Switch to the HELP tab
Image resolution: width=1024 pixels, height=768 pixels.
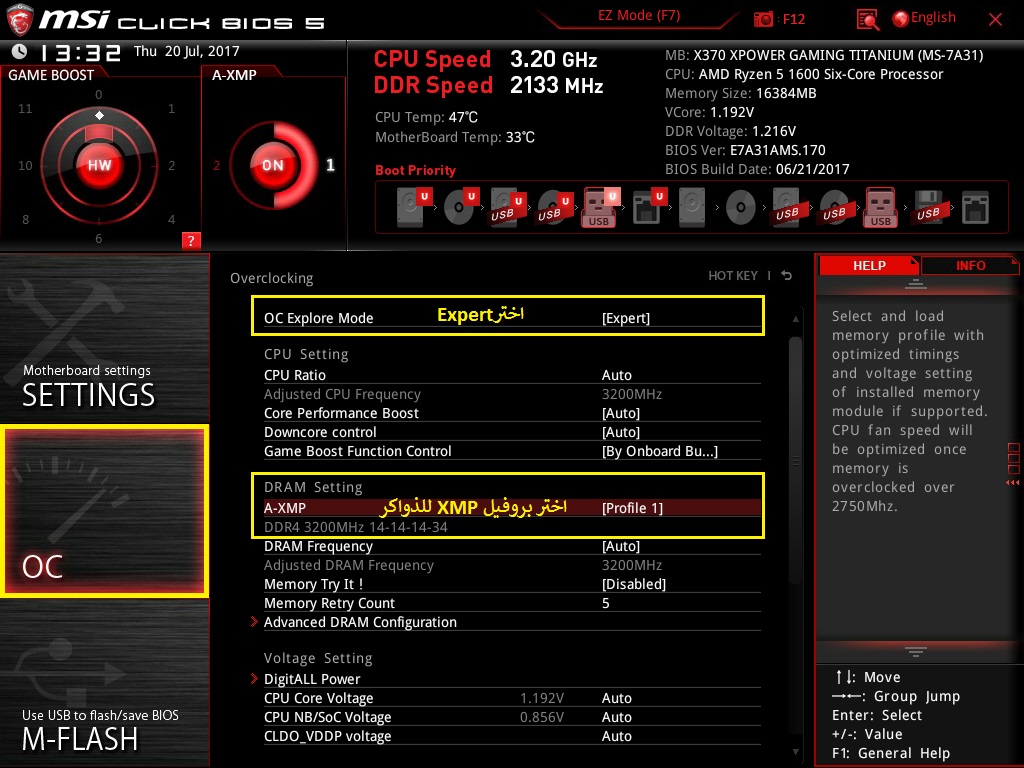869,266
